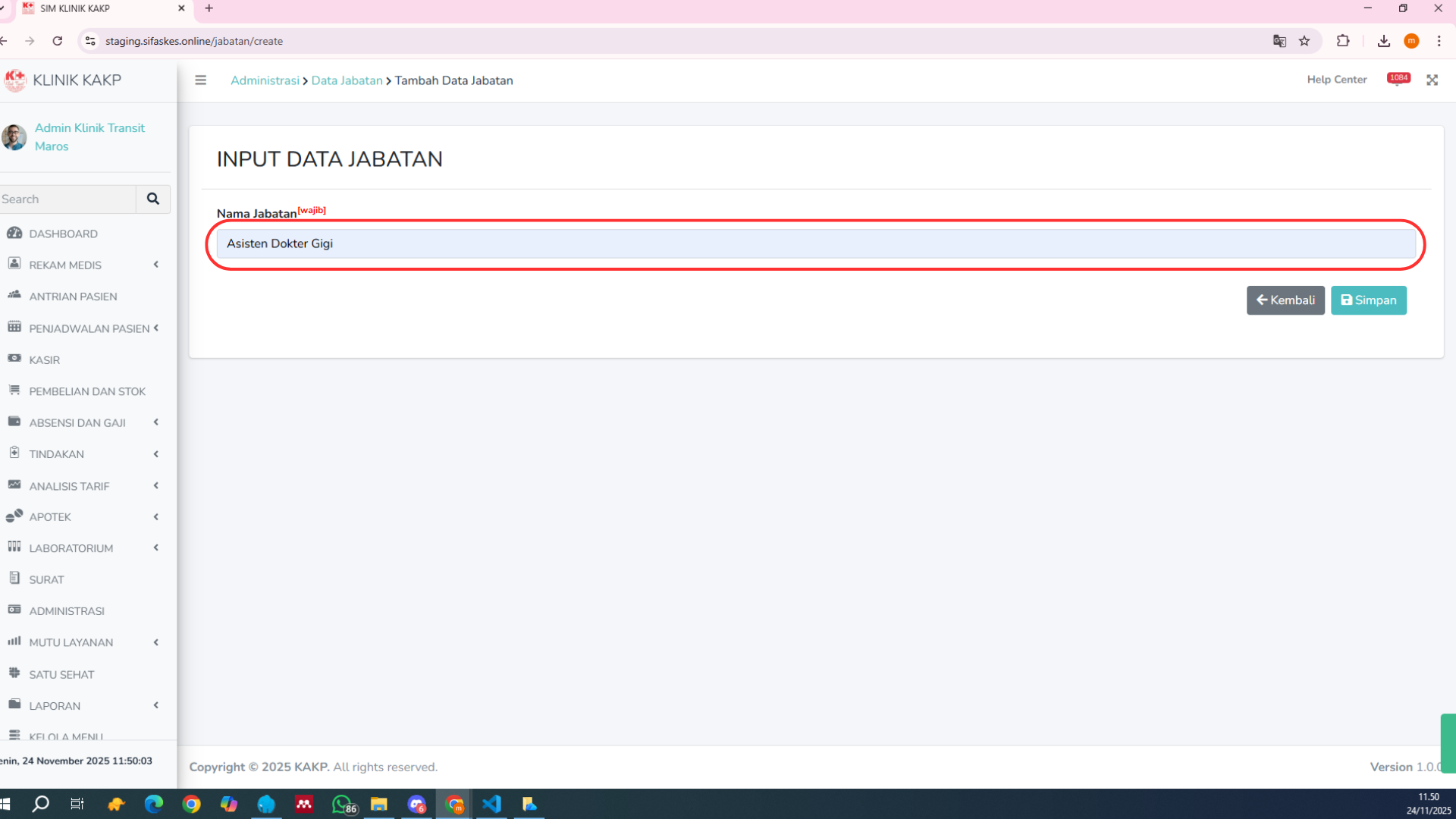
Task: Click the Simpan save button
Action: pyautogui.click(x=1368, y=300)
